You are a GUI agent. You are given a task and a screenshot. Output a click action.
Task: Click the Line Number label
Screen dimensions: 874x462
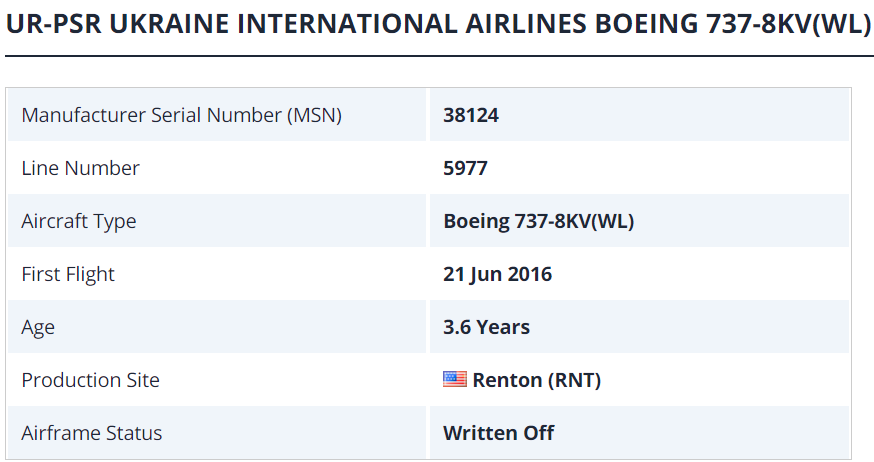[x=80, y=168]
